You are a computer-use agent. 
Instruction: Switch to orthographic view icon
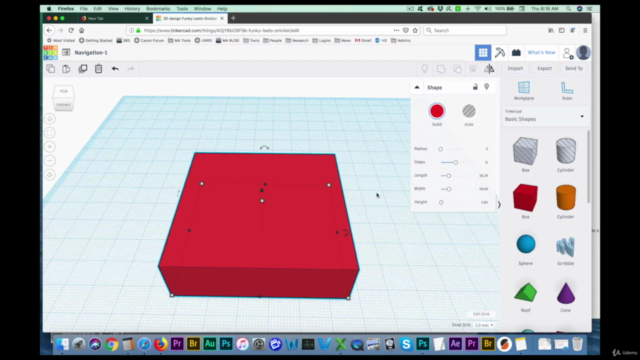tap(50, 175)
